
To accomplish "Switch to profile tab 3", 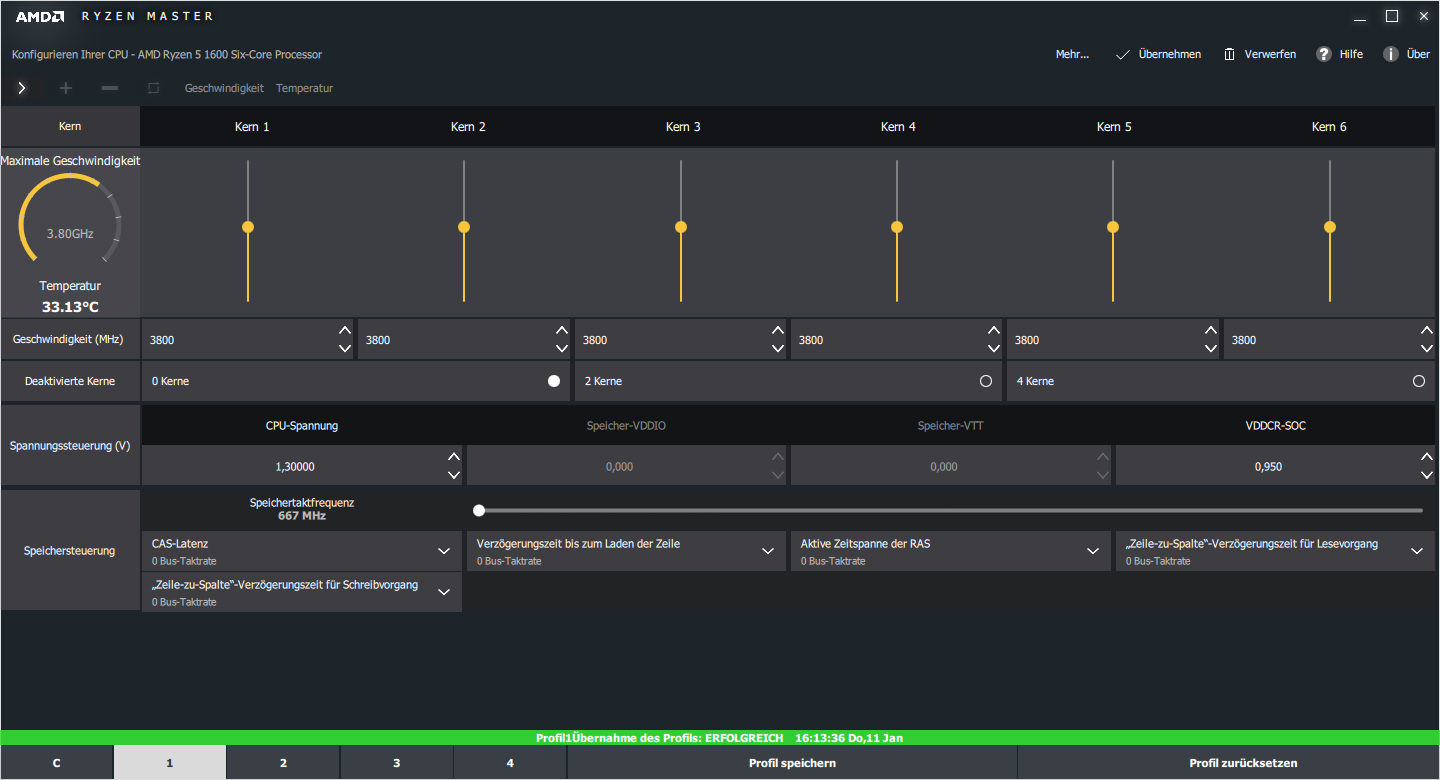I will point(397,763).
